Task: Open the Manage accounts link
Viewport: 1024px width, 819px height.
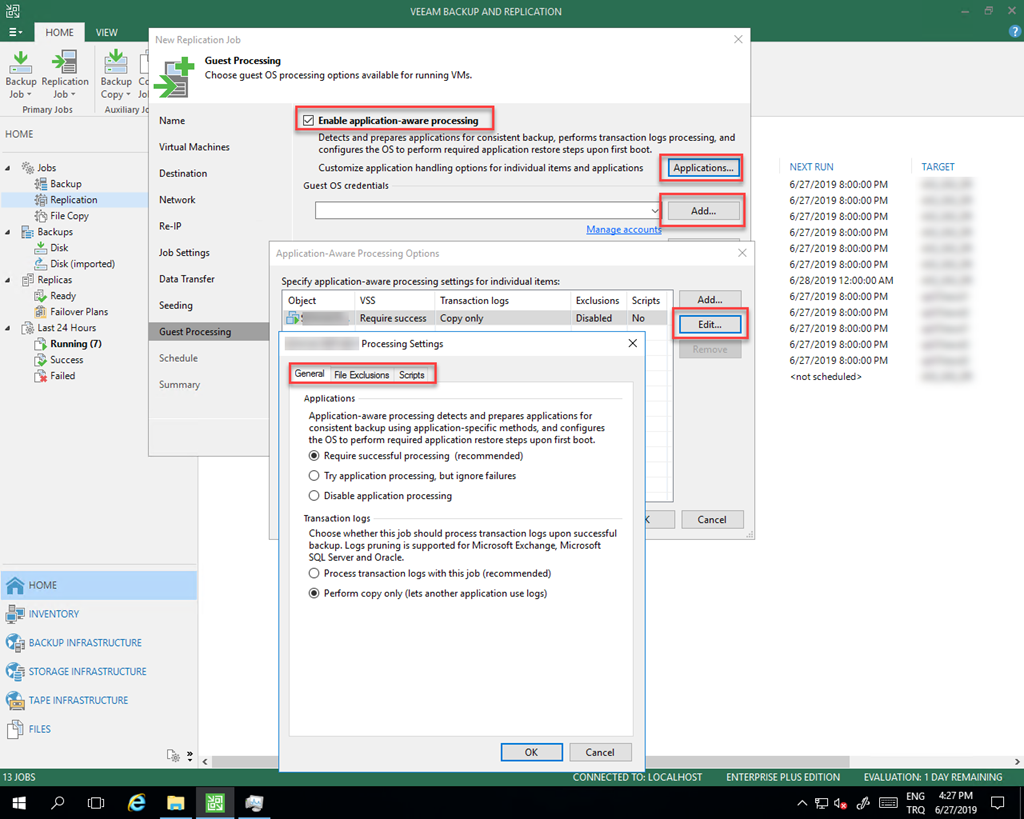Action: pos(624,229)
